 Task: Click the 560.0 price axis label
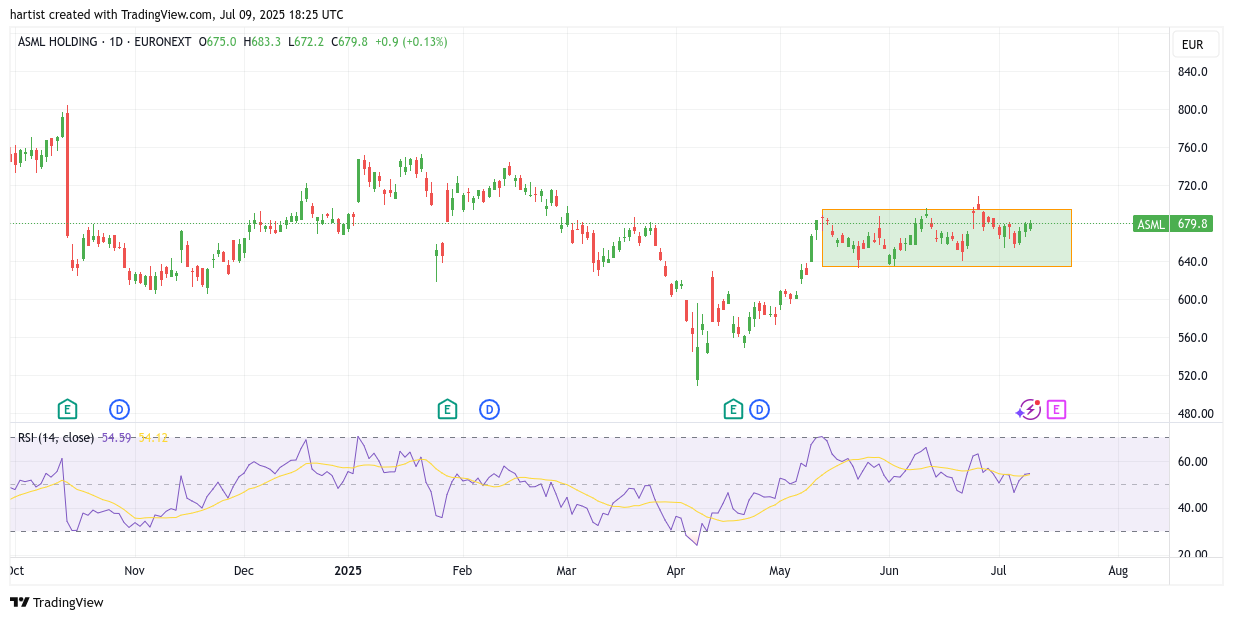1192,338
